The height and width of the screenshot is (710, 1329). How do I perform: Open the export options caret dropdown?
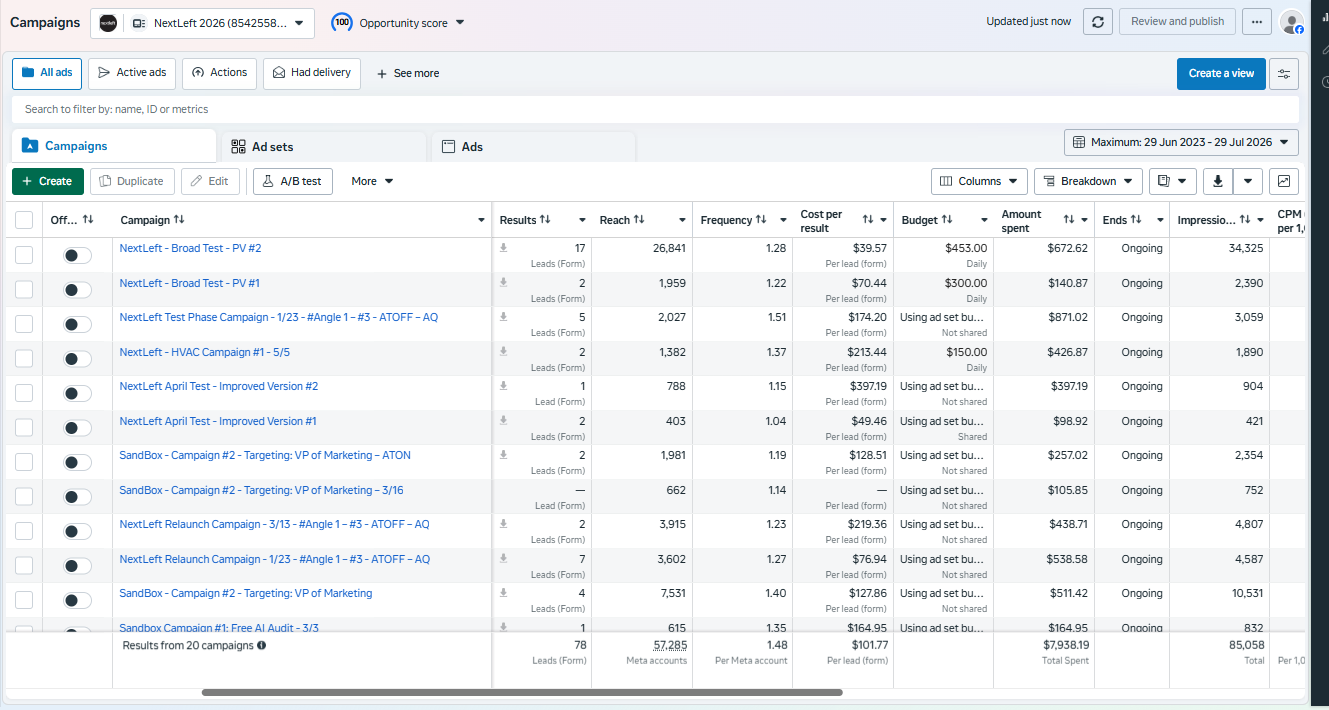[x=1248, y=181]
